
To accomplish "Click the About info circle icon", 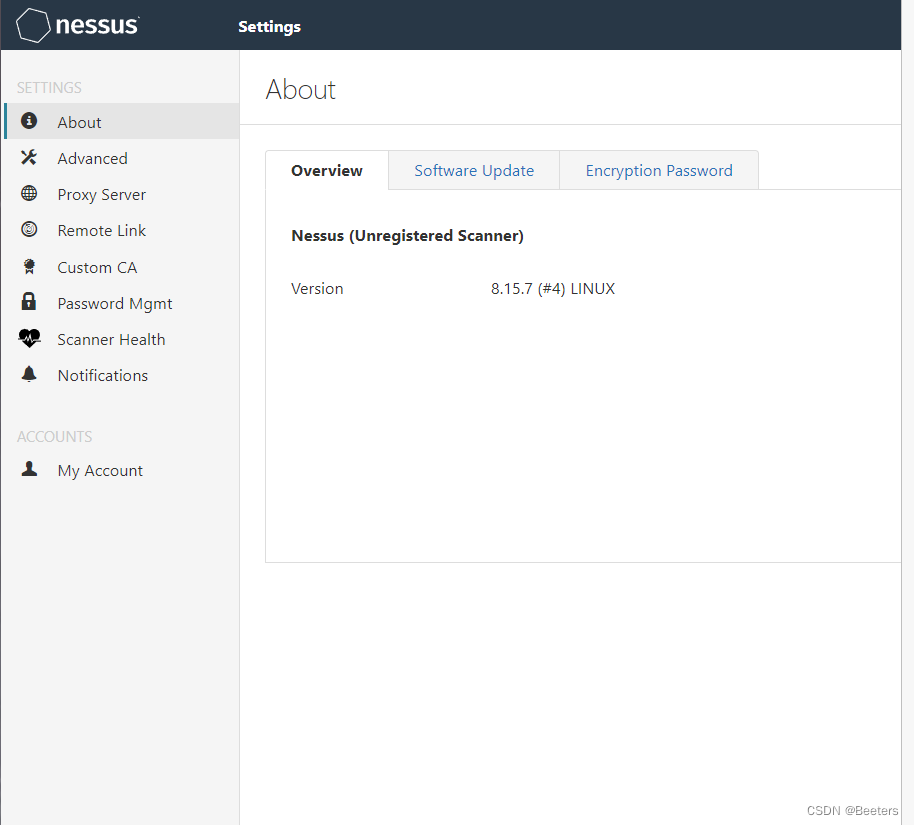I will pos(29,121).
